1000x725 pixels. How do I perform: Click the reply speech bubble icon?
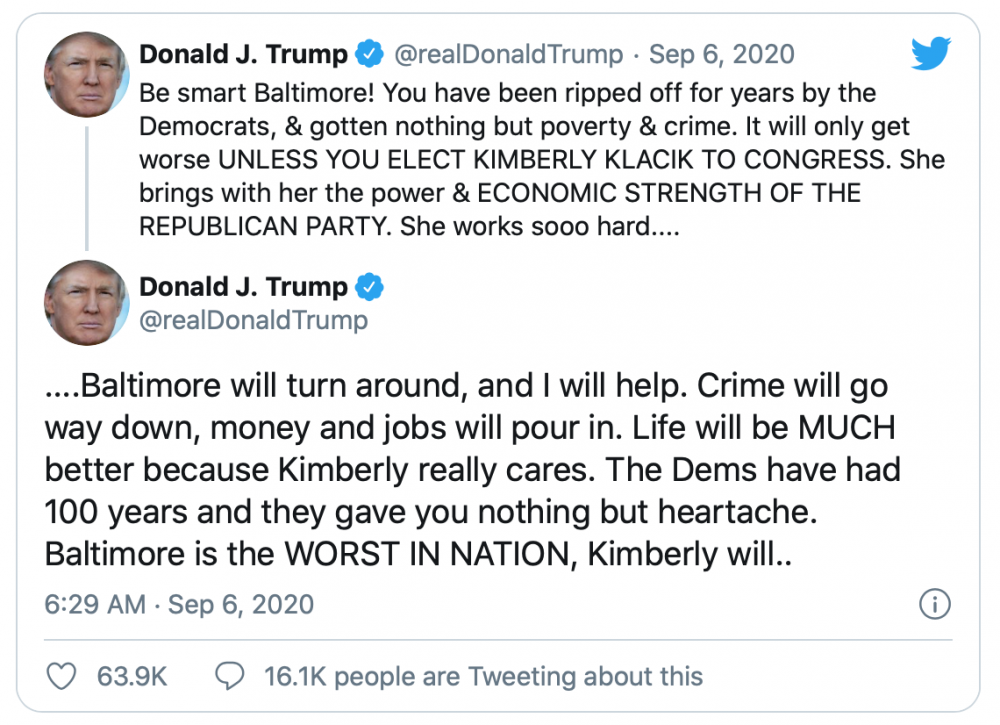coord(232,676)
